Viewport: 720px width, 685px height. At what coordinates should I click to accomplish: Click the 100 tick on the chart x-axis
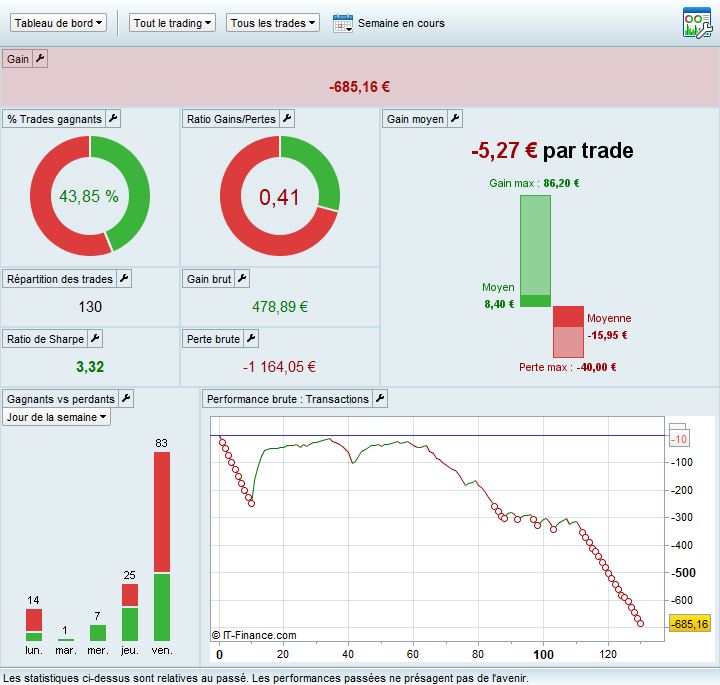coord(543,654)
